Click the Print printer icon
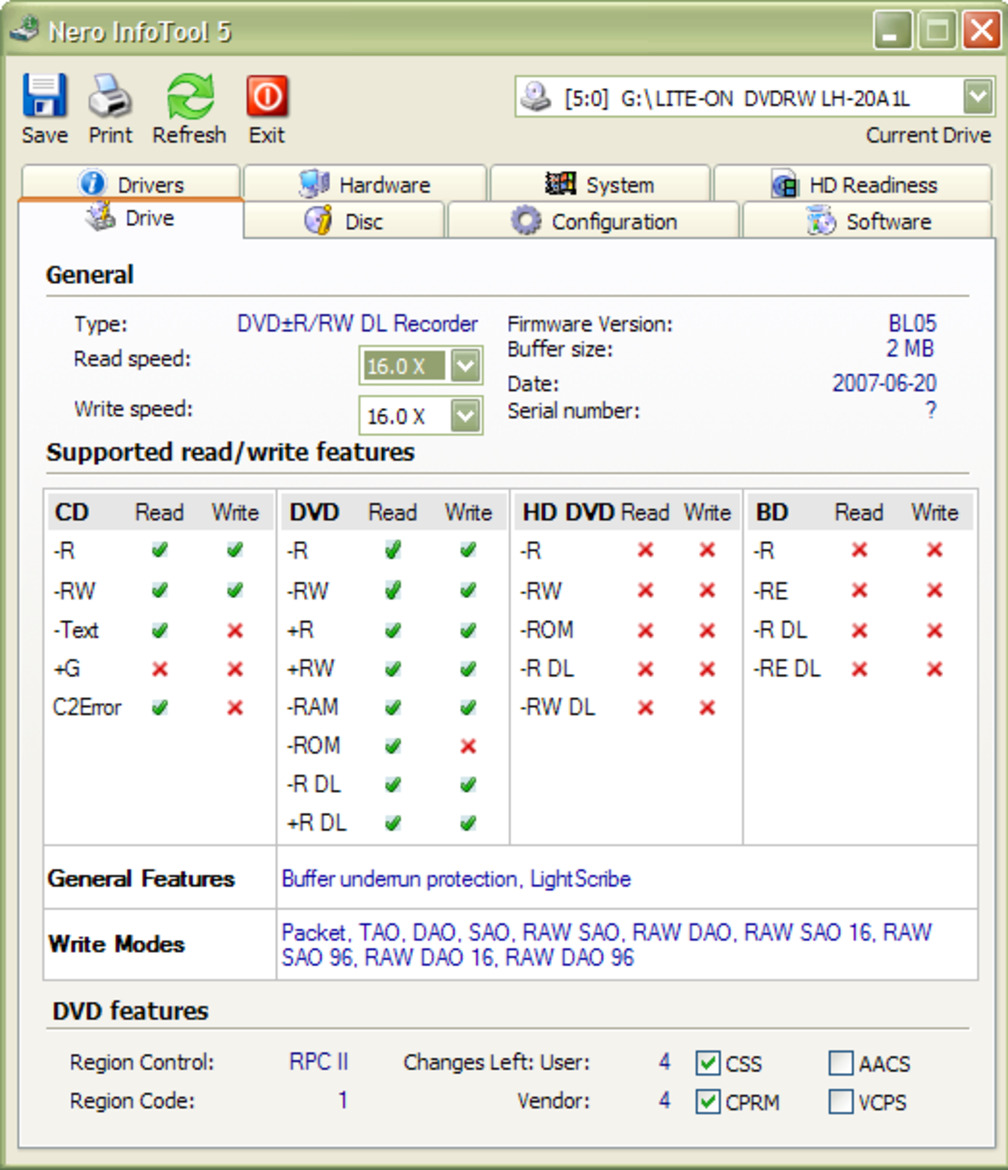Viewport: 1008px width, 1170px height. (x=110, y=96)
